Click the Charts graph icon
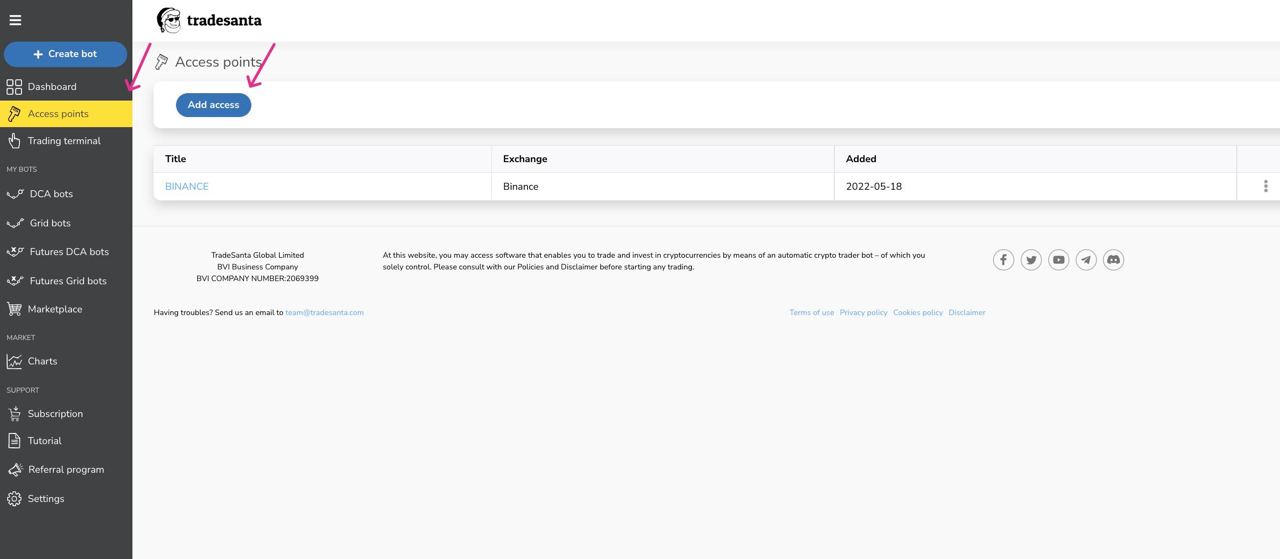Viewport: 1280px width, 559px height. tap(14, 361)
